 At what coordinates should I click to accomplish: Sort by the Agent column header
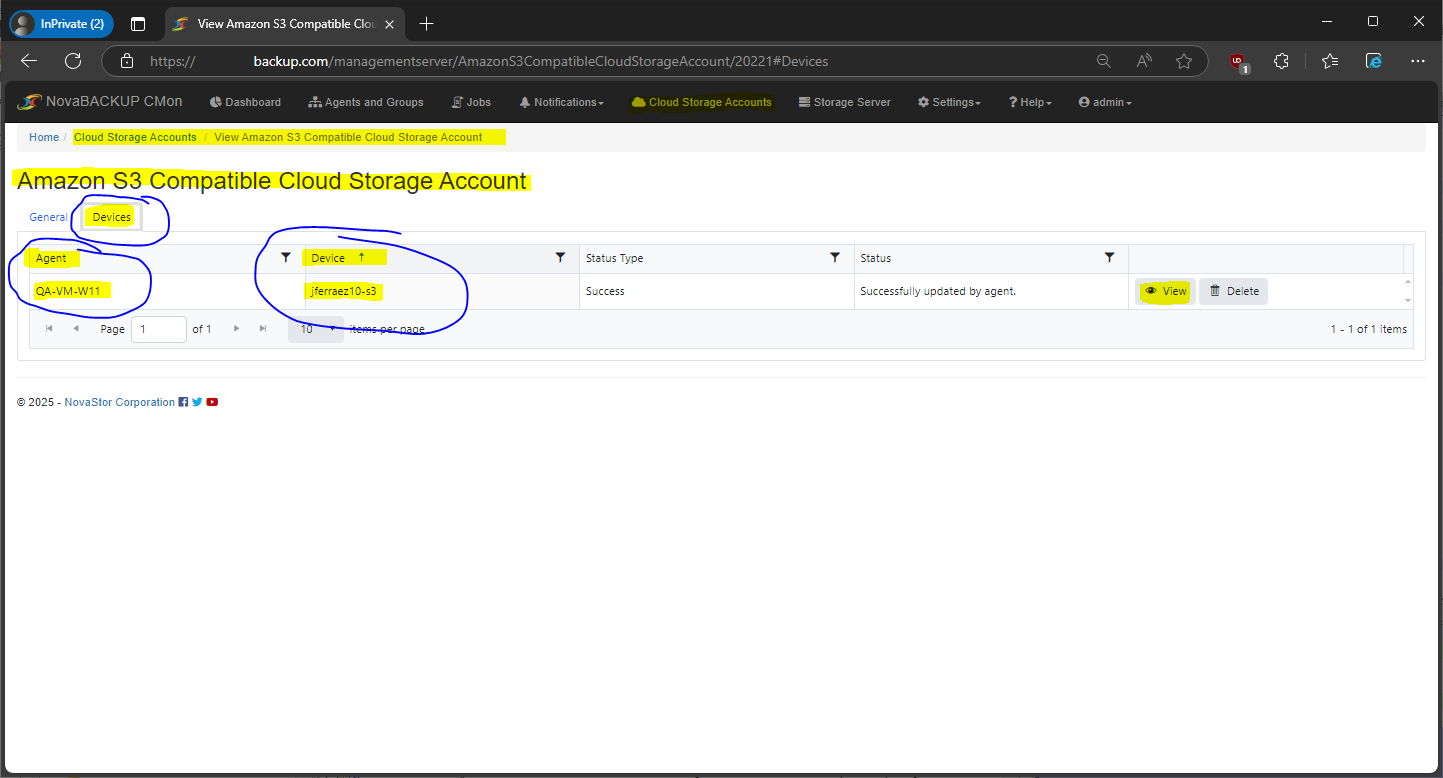(x=51, y=258)
